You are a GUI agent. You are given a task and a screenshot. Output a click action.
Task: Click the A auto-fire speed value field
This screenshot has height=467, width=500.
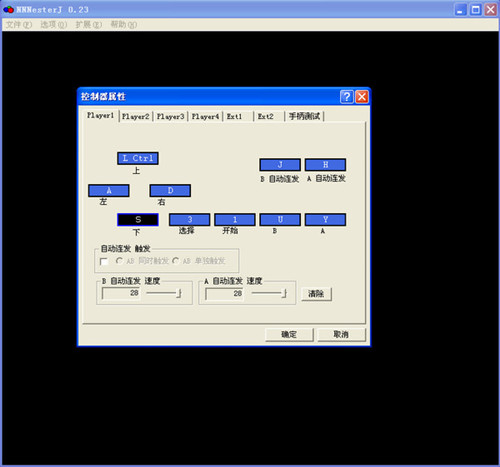pyautogui.click(x=224, y=294)
